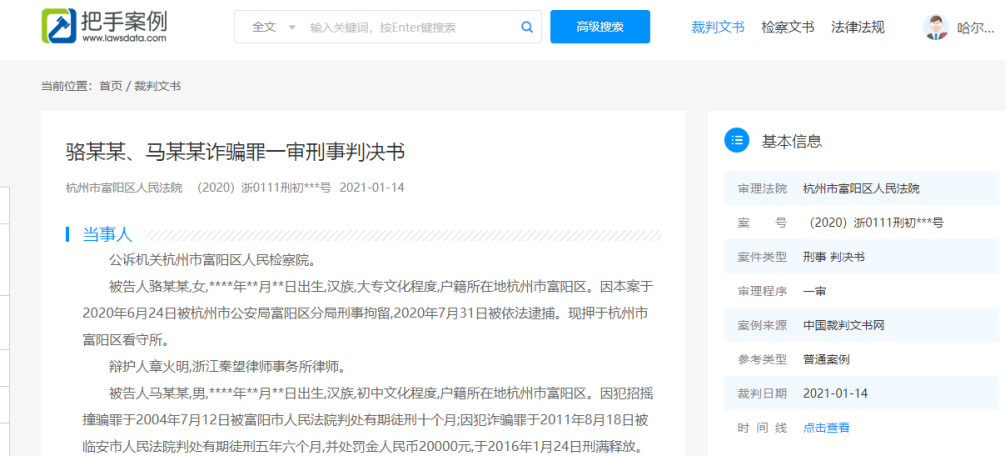Open the user avatar profile
This screenshot has height=456, width=1006.
pyautogui.click(x=935, y=27)
